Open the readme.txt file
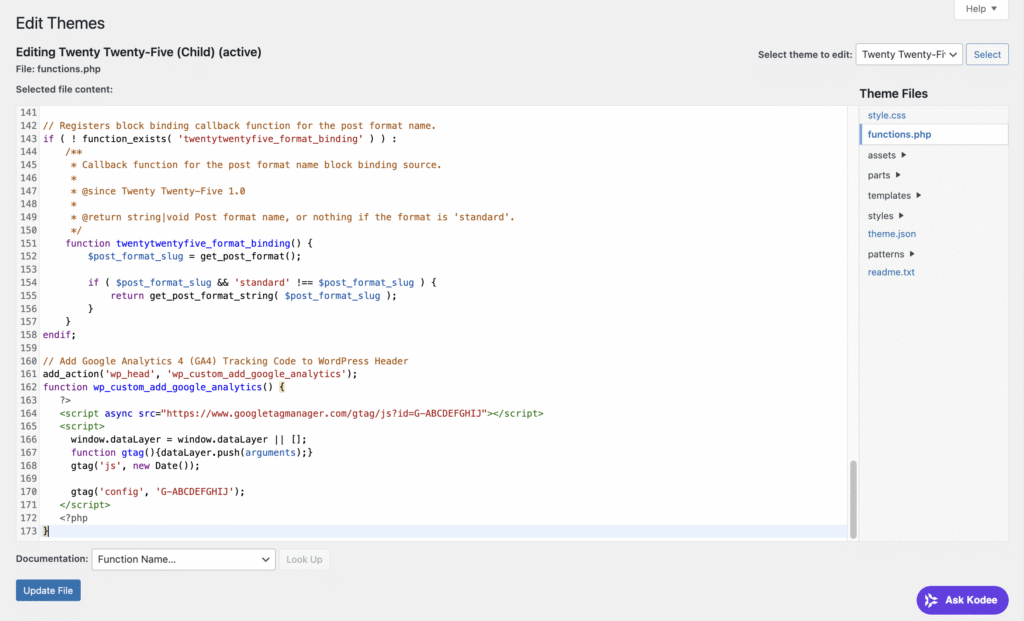Viewport: 1024px width, 621px height. (890, 271)
